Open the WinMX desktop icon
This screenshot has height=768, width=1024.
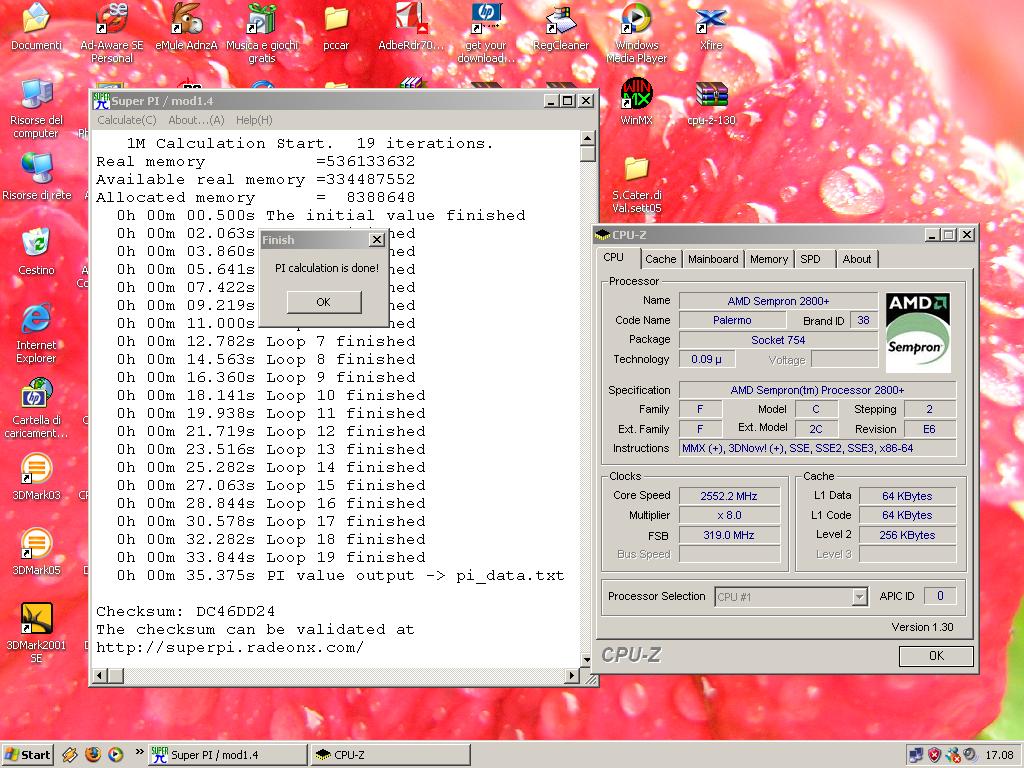click(x=637, y=97)
